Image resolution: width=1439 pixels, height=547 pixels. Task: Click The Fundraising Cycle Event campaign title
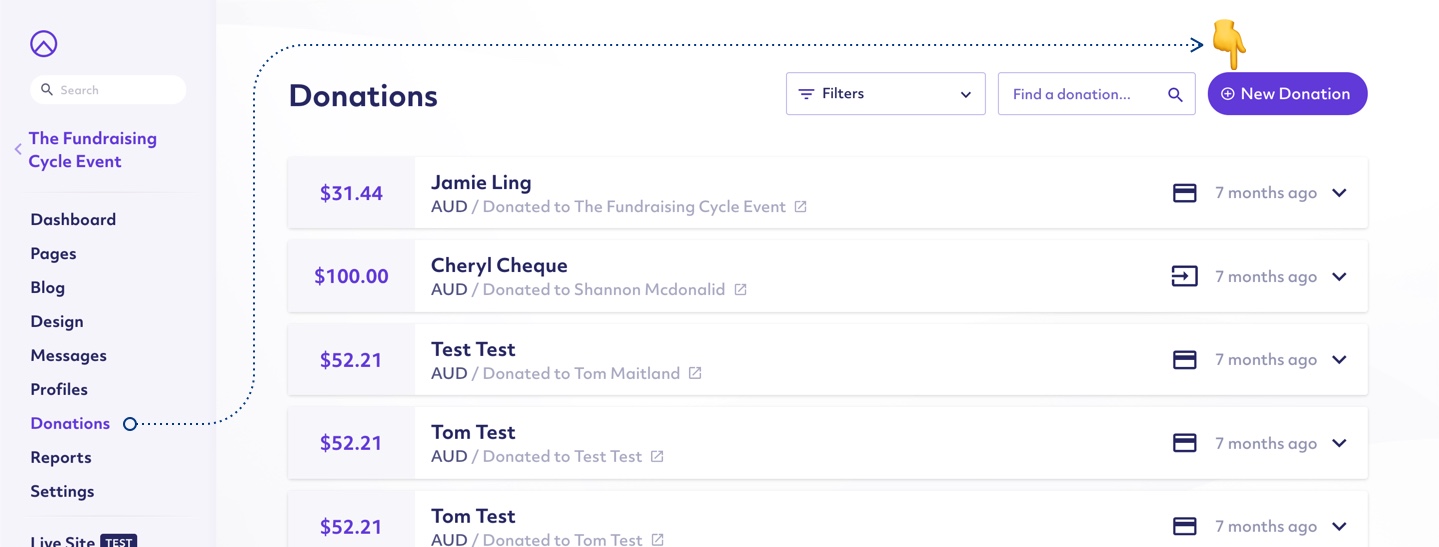93,150
